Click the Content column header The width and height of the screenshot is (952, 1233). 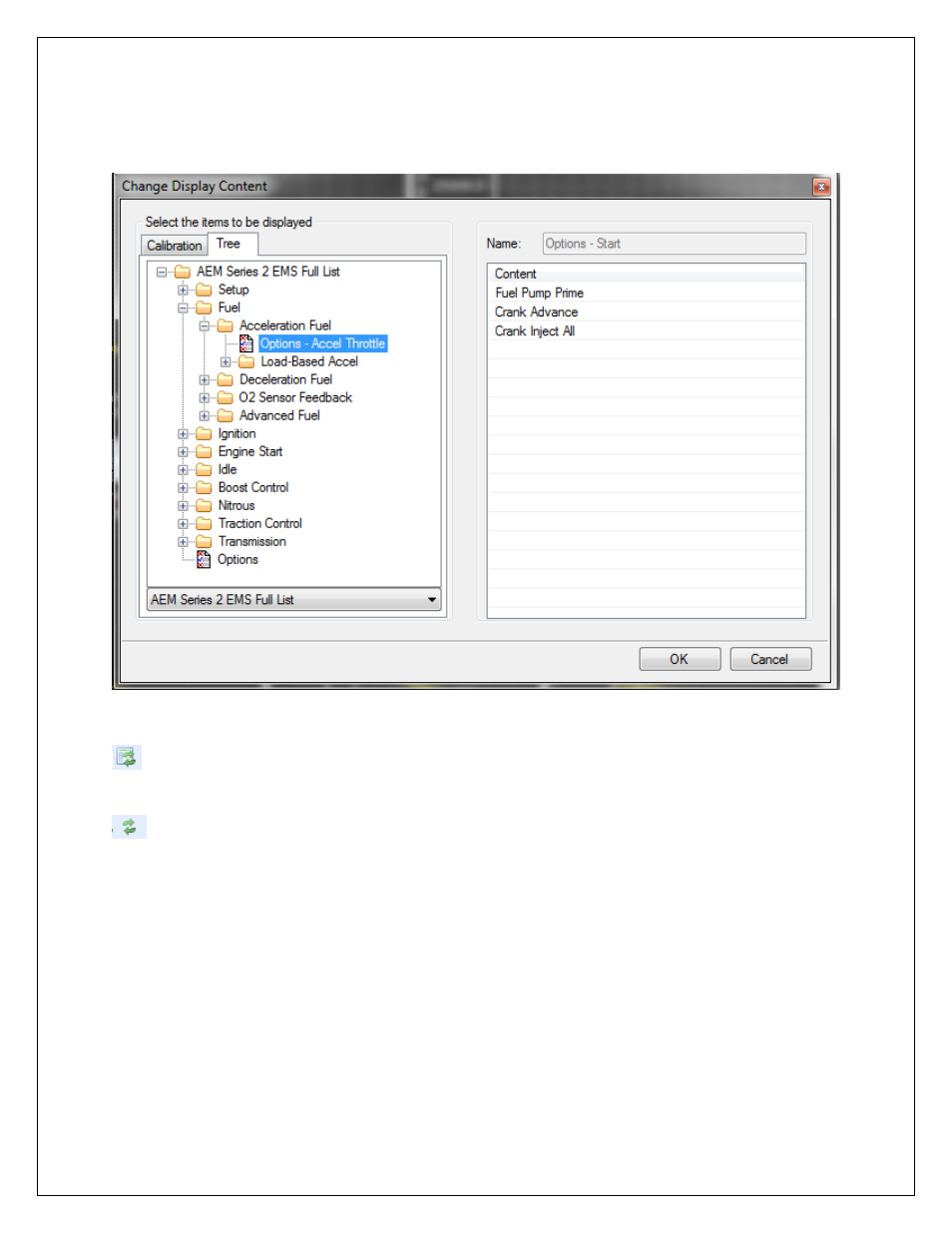(x=646, y=274)
